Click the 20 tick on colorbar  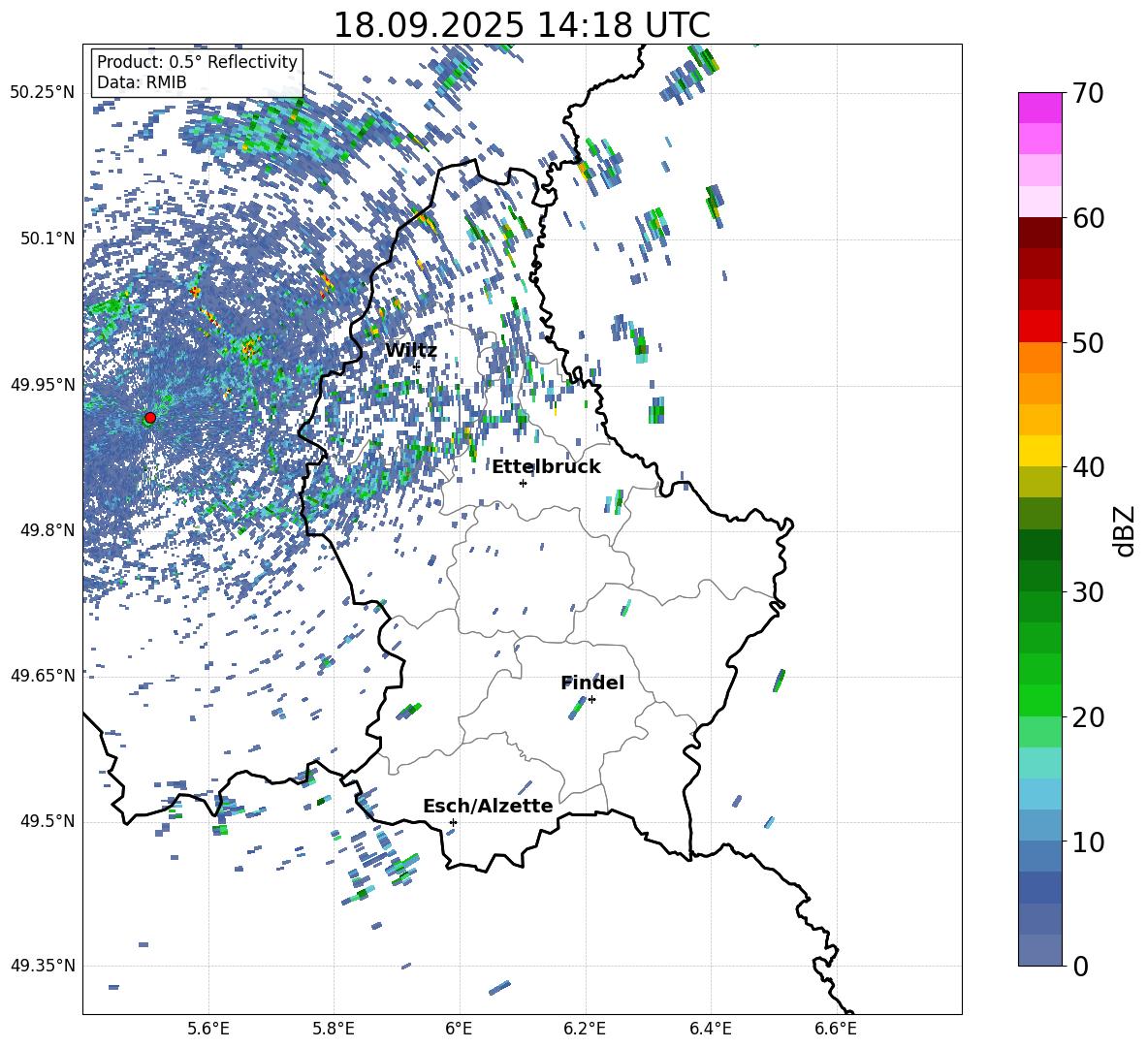1088,716
